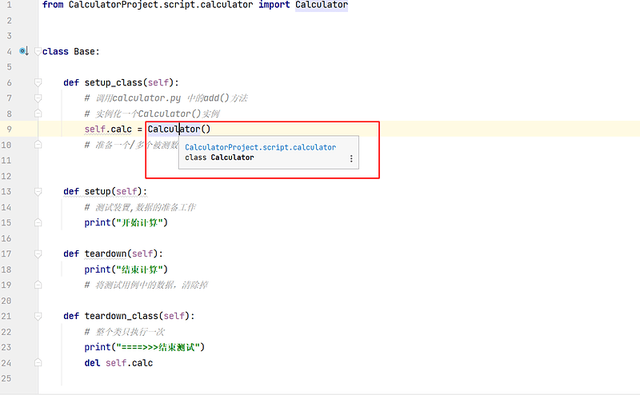This screenshot has width=640, height=395.
Task: Open the three-dot options in the Calculator tooltip
Action: [351, 159]
